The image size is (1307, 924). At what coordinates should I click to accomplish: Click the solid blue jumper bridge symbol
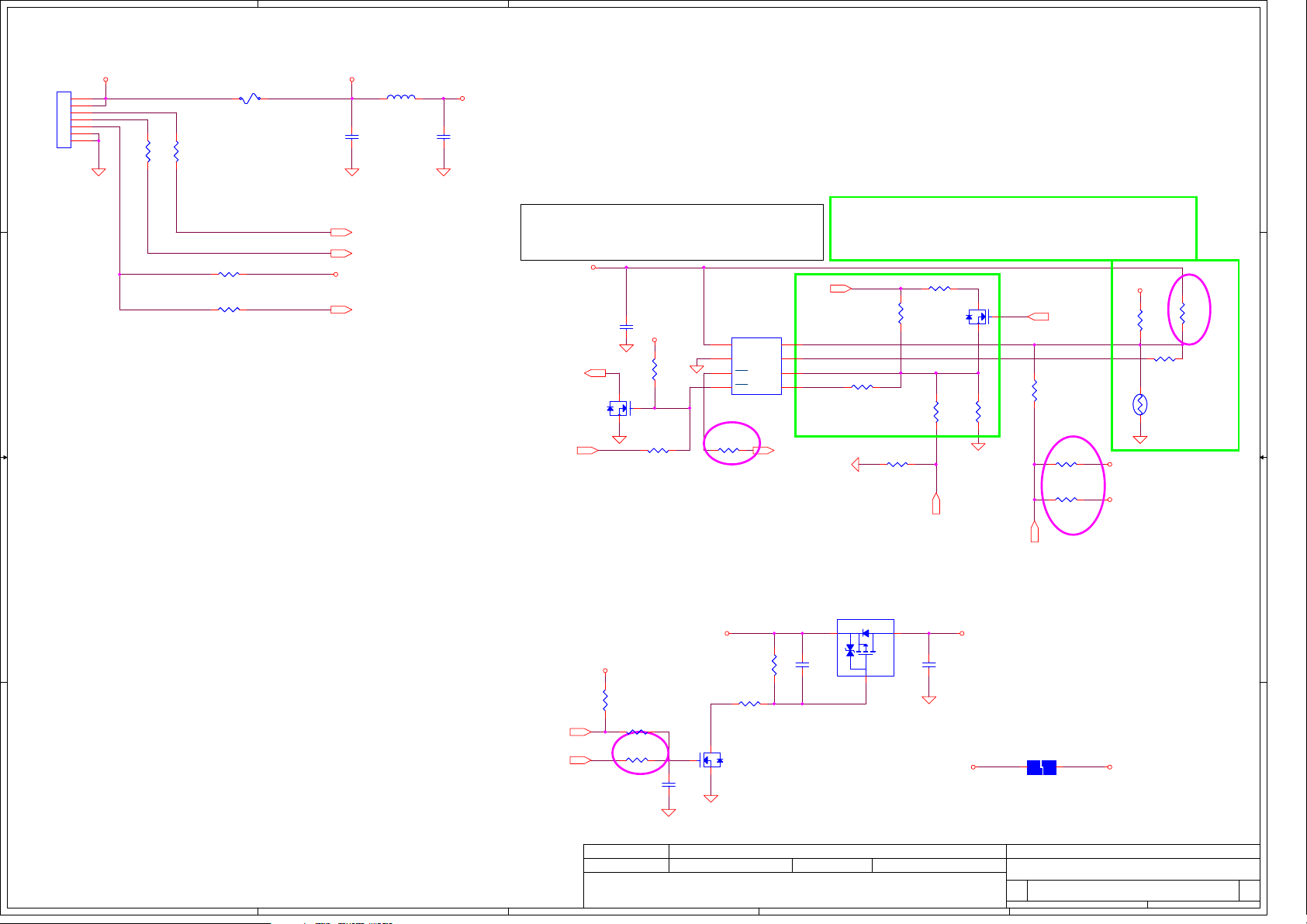click(1041, 767)
